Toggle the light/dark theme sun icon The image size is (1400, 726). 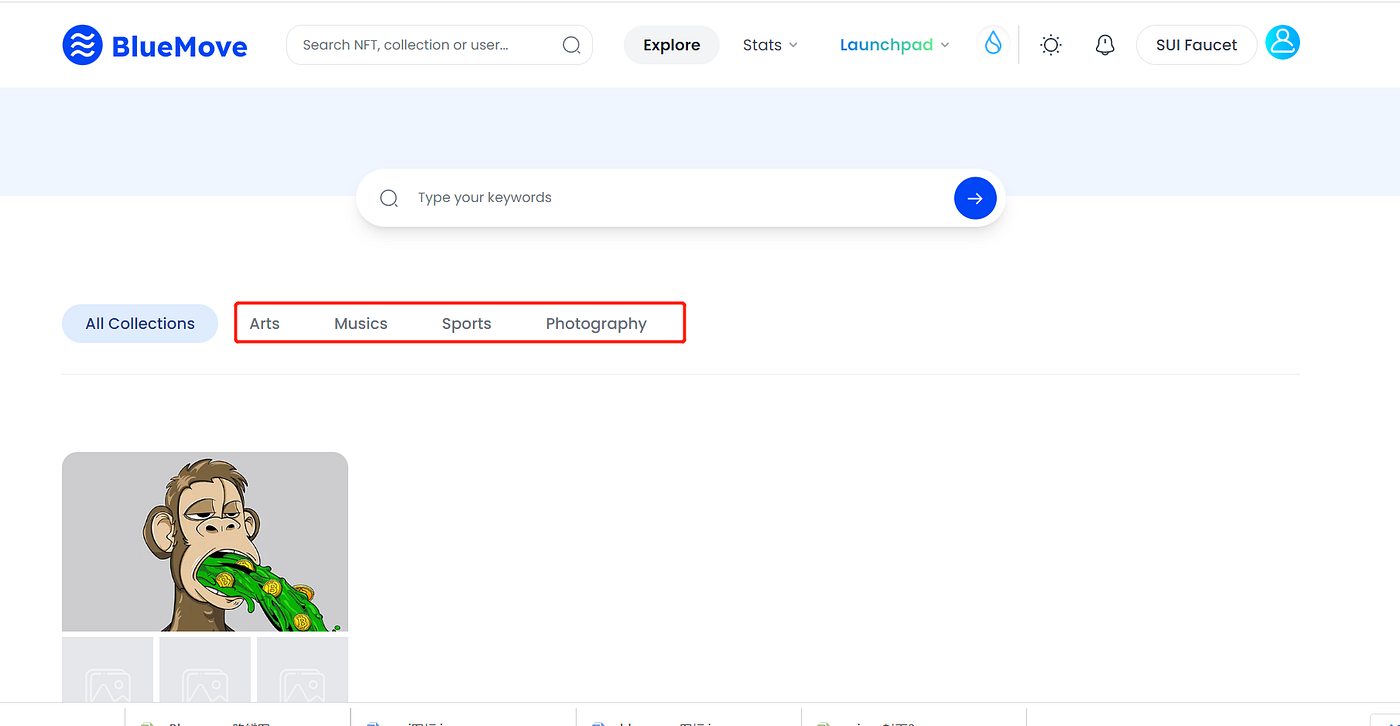[1050, 45]
